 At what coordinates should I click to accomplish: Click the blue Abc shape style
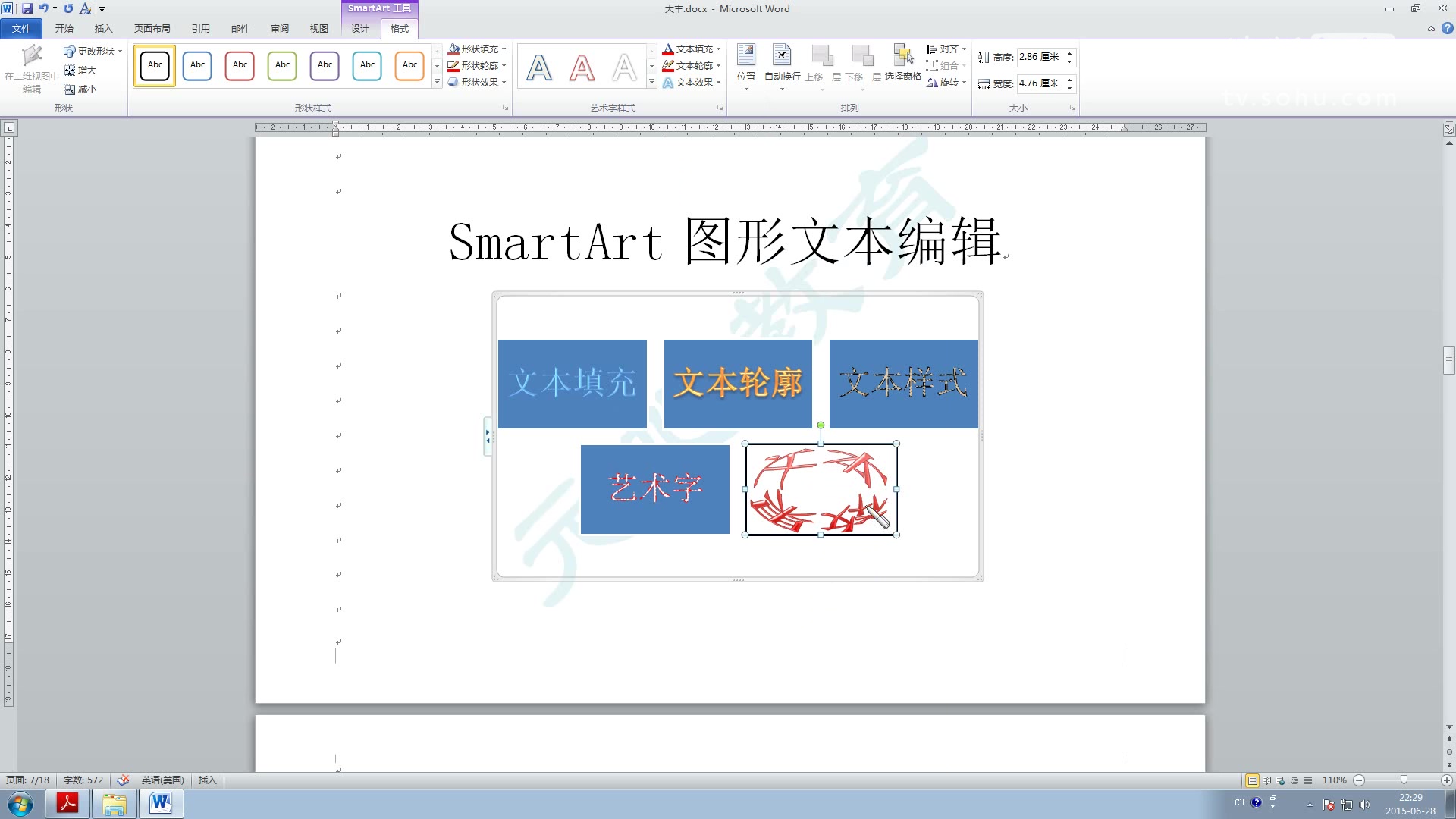197,66
